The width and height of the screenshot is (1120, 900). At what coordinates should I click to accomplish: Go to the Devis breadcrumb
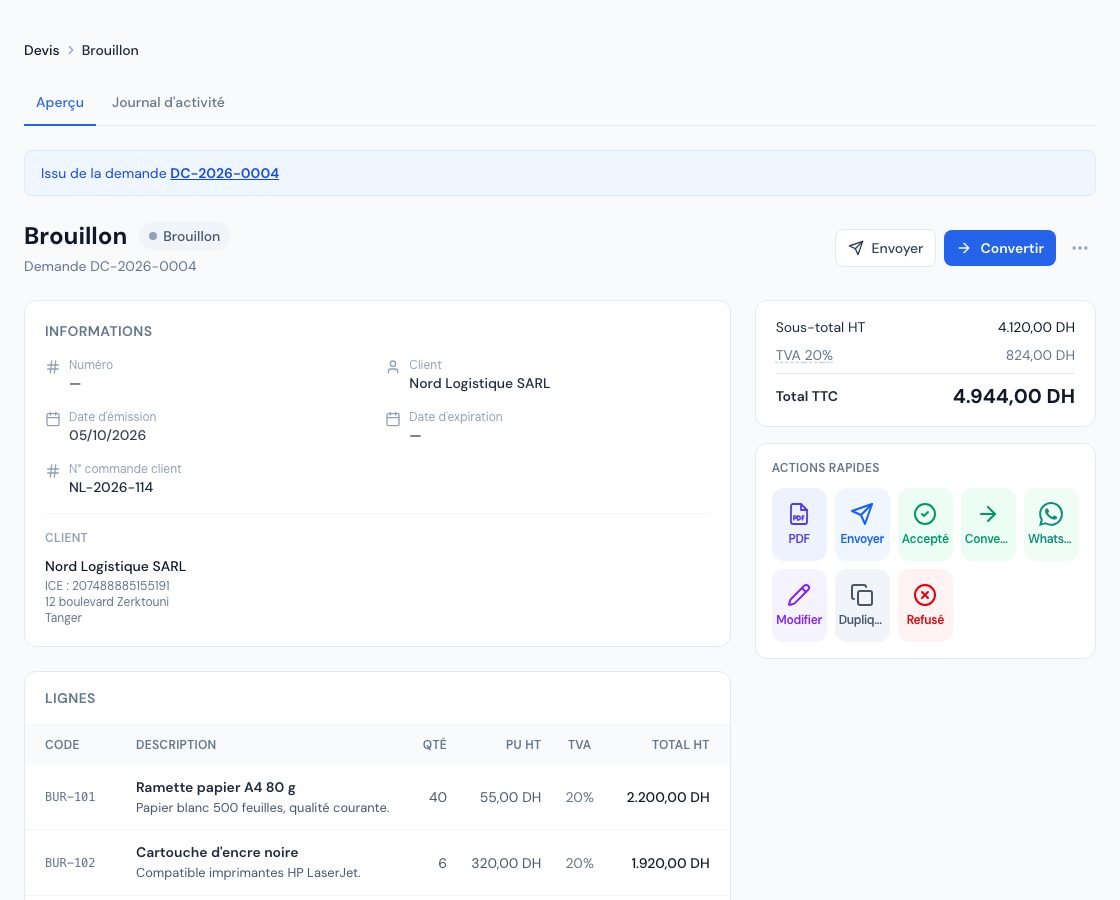pyautogui.click(x=41, y=50)
